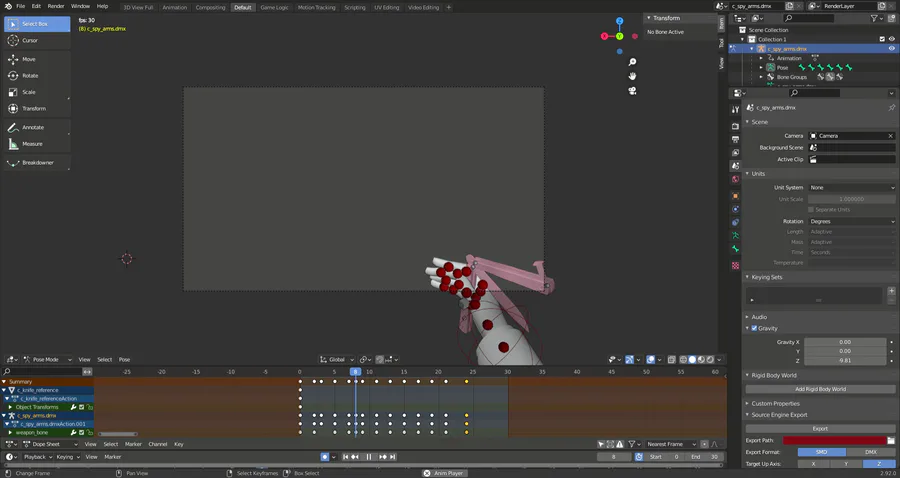Click the Blender logo menu icon
Image resolution: width=900 pixels, height=478 pixels.
point(8,6)
